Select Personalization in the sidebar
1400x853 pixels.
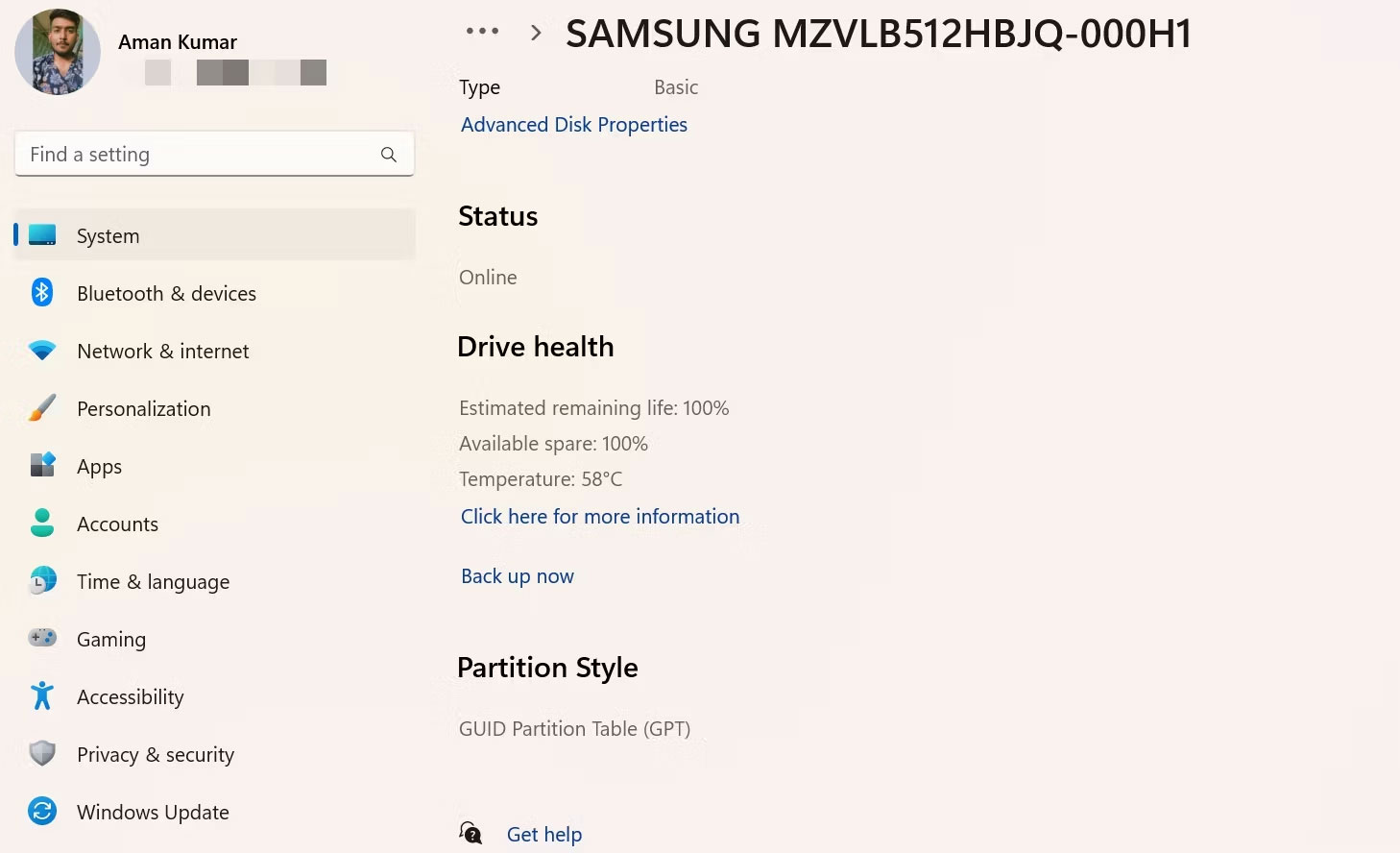[x=215, y=408]
